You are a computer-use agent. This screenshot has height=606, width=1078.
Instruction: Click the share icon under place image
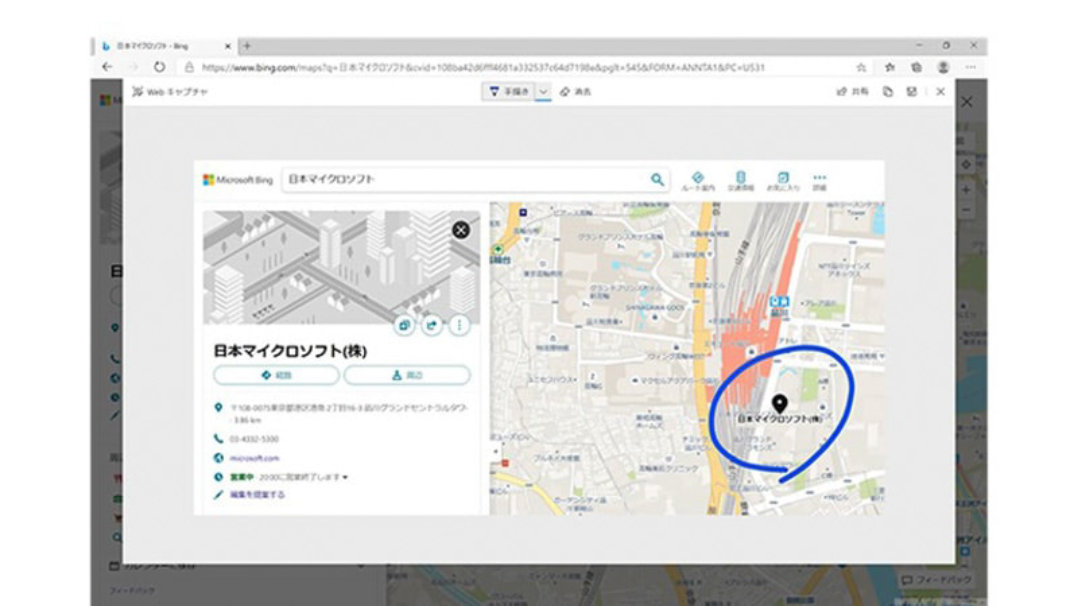(x=432, y=325)
